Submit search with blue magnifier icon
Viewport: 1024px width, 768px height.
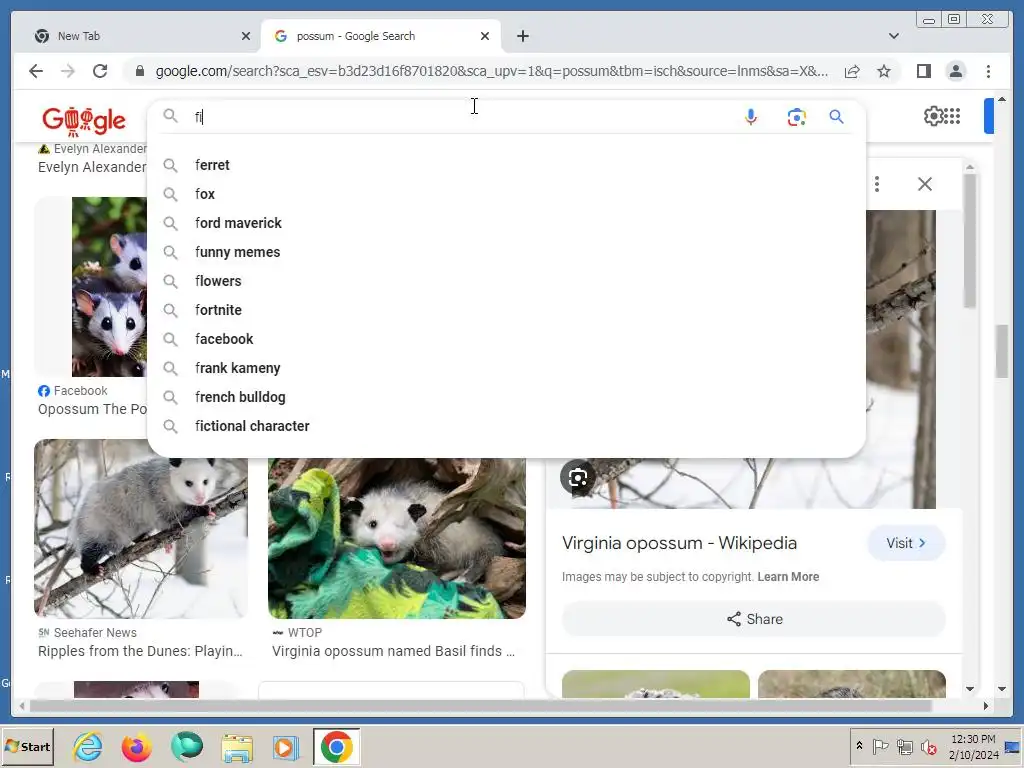(x=836, y=117)
